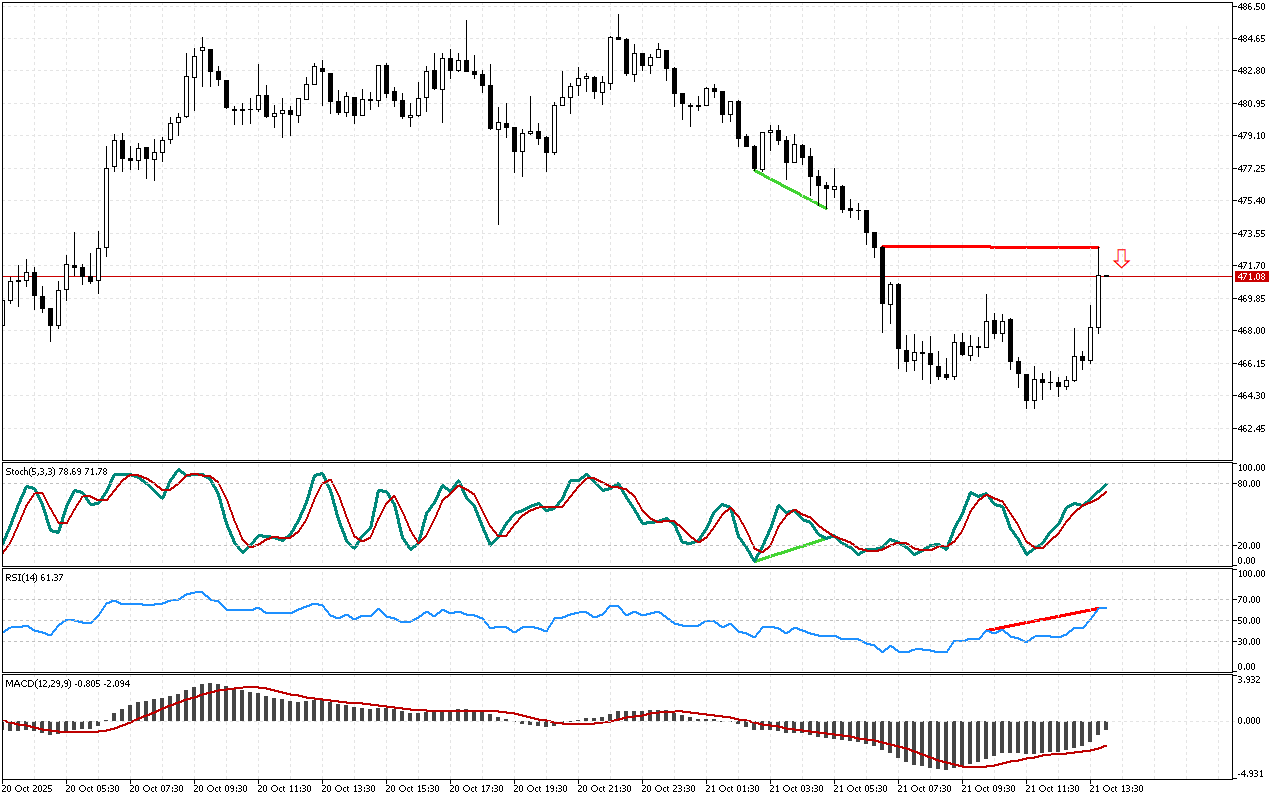
Task: Click the 20 Oct 2025 date label
Action: point(28,788)
